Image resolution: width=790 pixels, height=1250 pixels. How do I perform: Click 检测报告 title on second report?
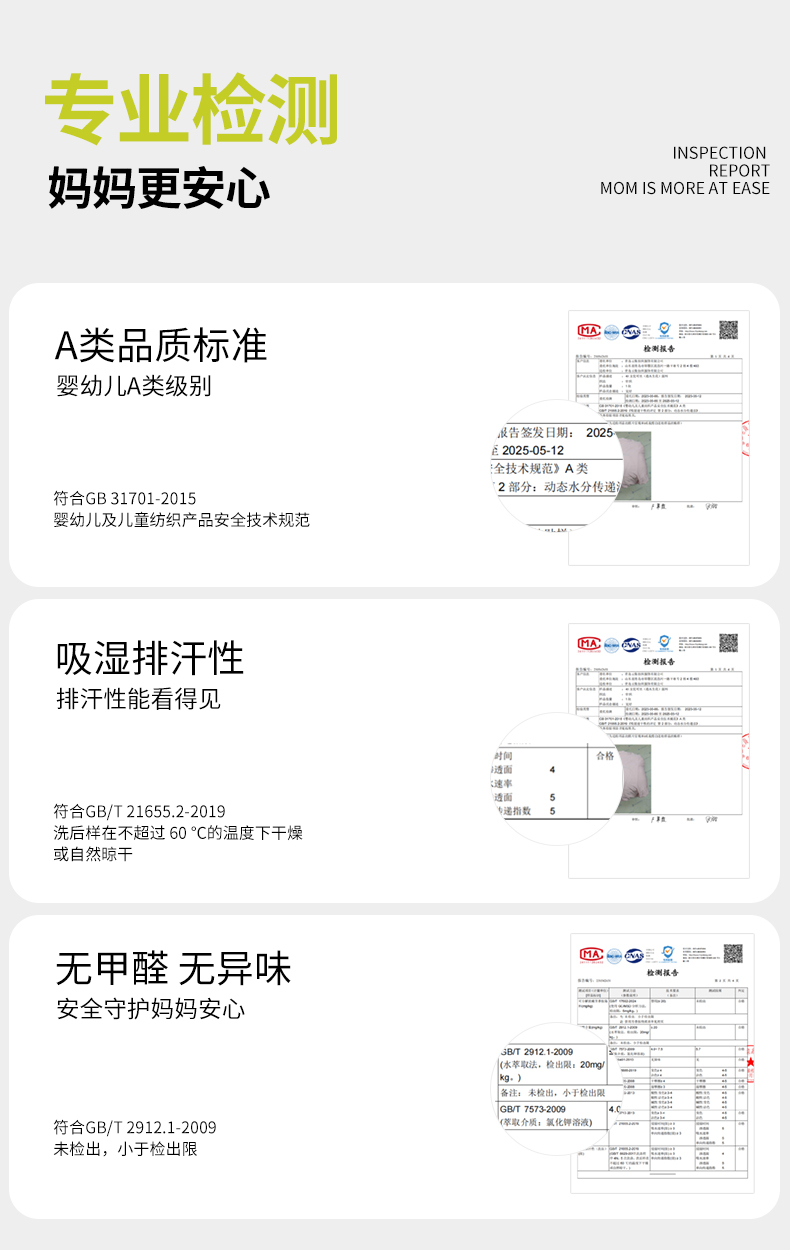click(x=659, y=661)
